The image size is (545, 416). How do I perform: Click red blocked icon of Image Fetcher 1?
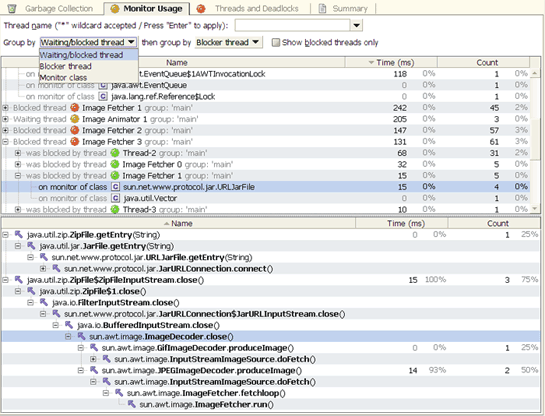(x=74, y=108)
